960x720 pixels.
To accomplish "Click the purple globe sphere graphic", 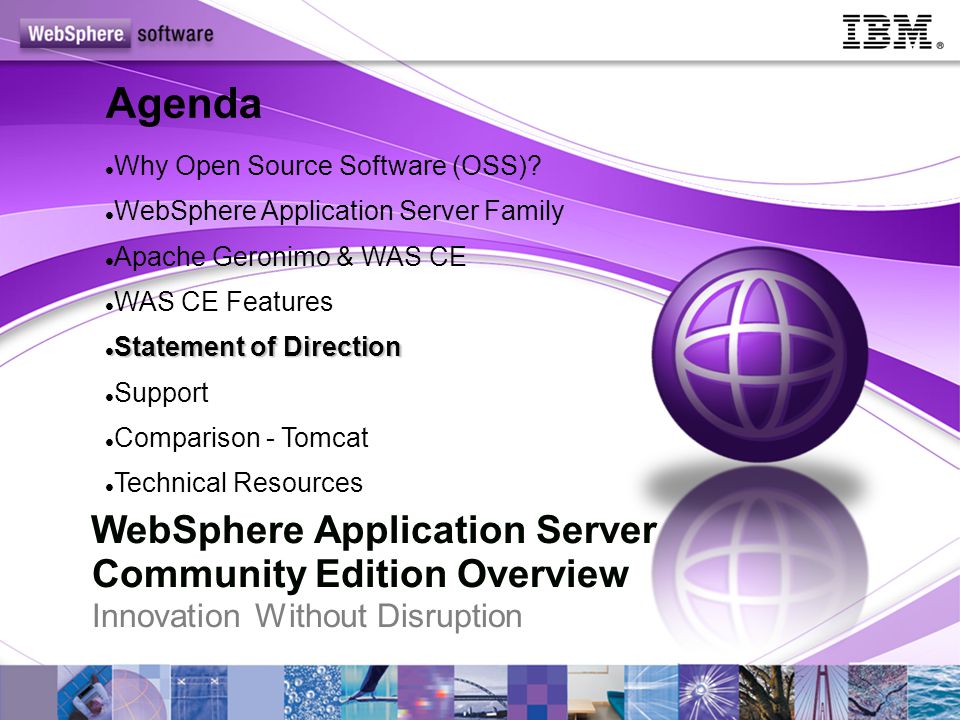I will [760, 354].
